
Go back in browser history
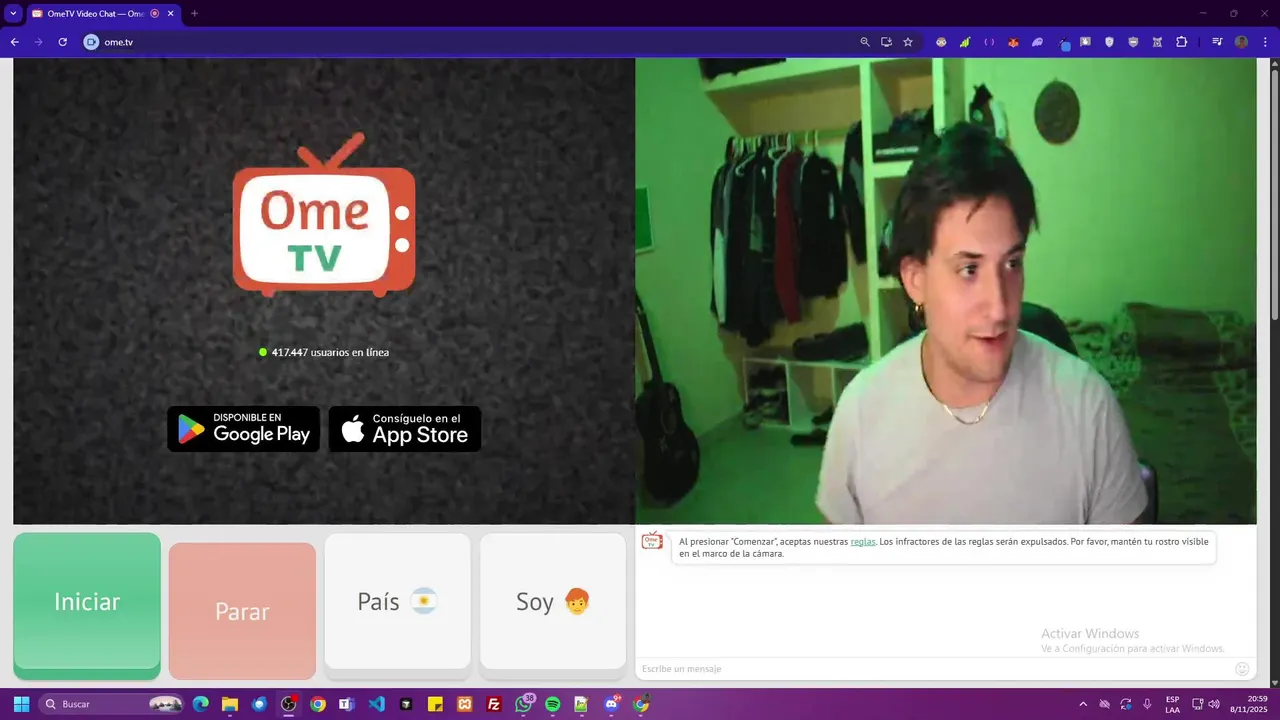[x=14, y=42]
